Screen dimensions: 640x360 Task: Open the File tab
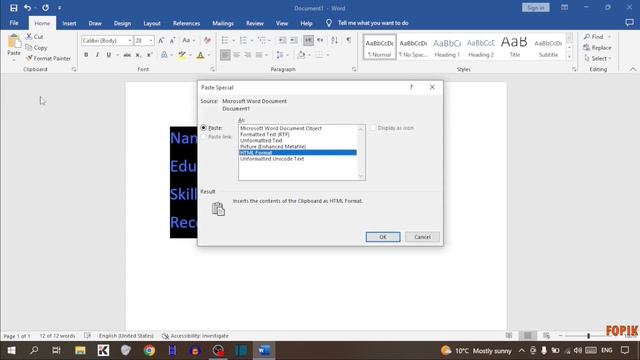click(14, 23)
